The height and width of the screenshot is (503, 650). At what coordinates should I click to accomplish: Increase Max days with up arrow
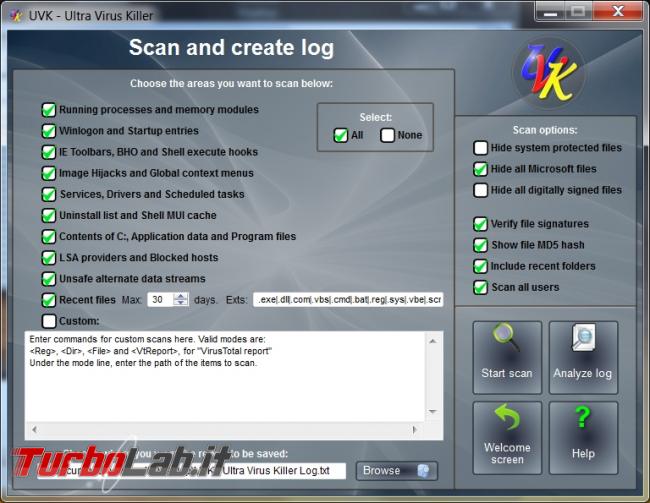point(181,296)
